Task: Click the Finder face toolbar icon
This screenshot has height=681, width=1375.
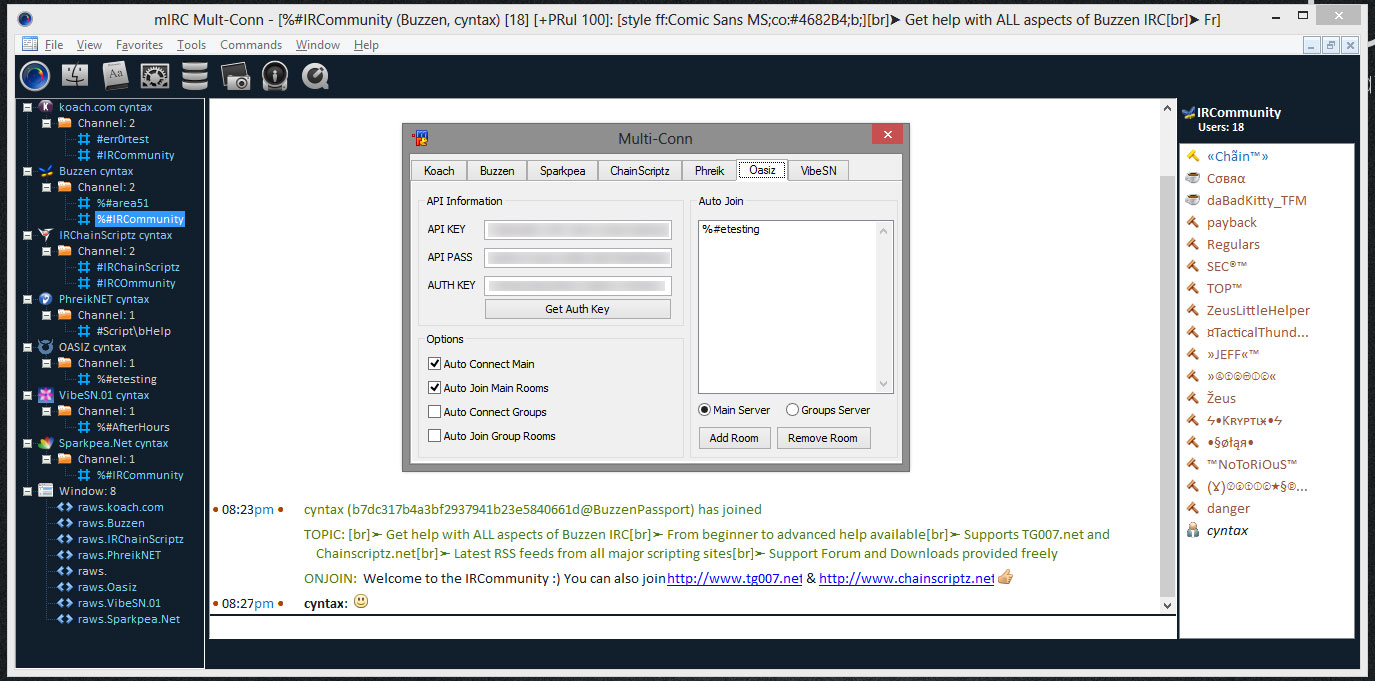Action: click(x=76, y=76)
